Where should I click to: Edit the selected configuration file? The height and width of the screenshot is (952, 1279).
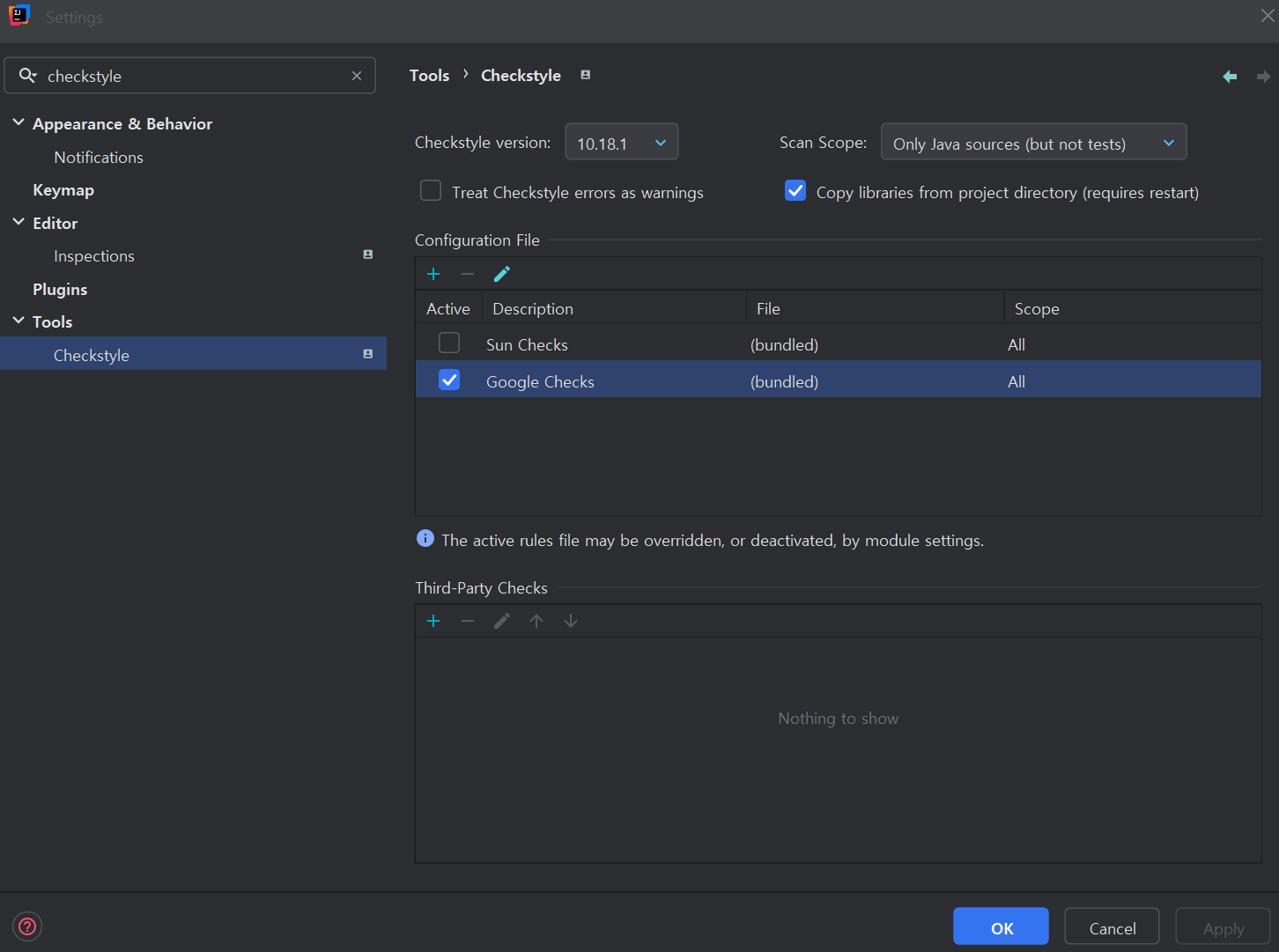pyautogui.click(x=502, y=274)
